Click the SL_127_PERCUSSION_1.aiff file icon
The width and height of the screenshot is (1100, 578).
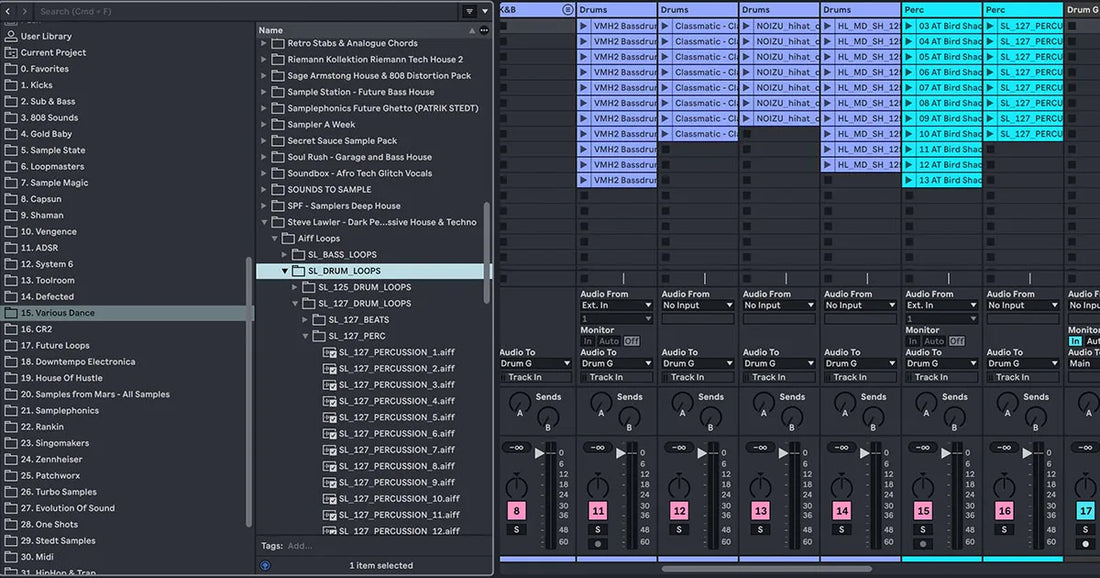(329, 352)
